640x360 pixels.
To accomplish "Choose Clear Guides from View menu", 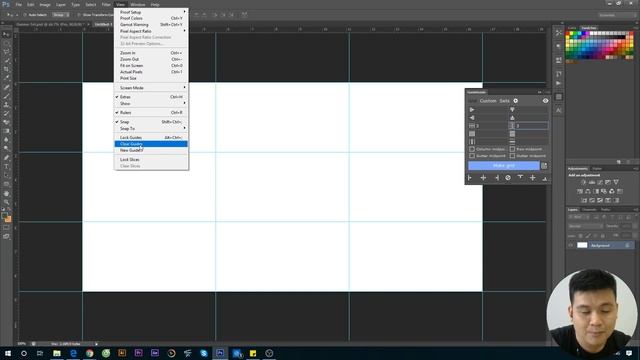I will [151, 144].
